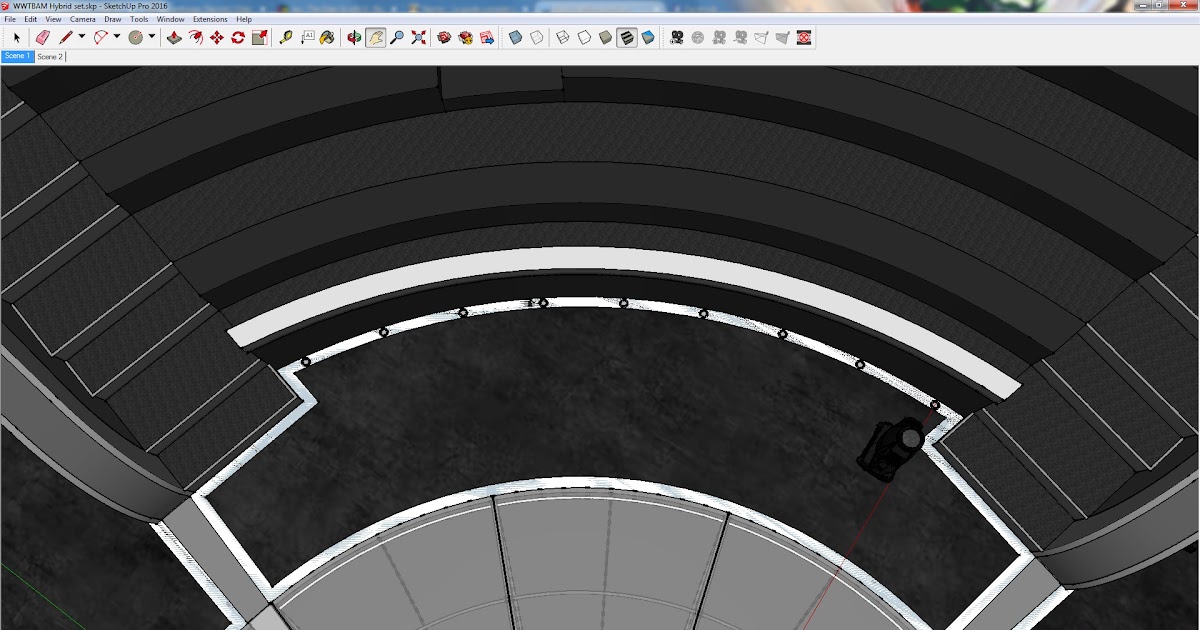The image size is (1200, 630).
Task: Toggle X-Ray face style
Action: tap(515, 38)
